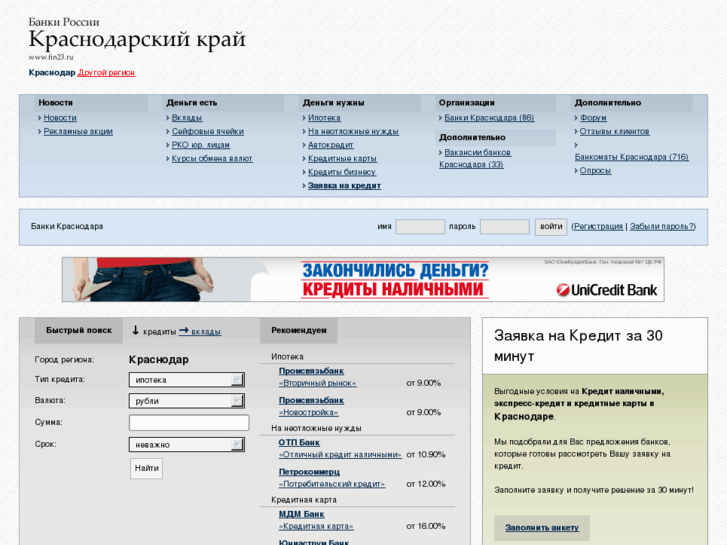Click Другой регион link
727x545 pixels.
106,72
